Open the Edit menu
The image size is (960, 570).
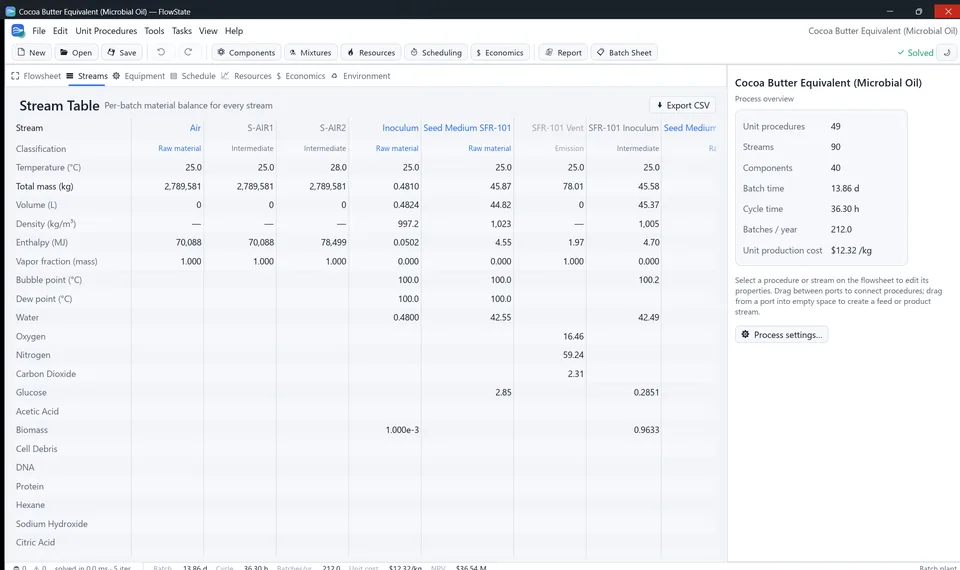[60, 31]
